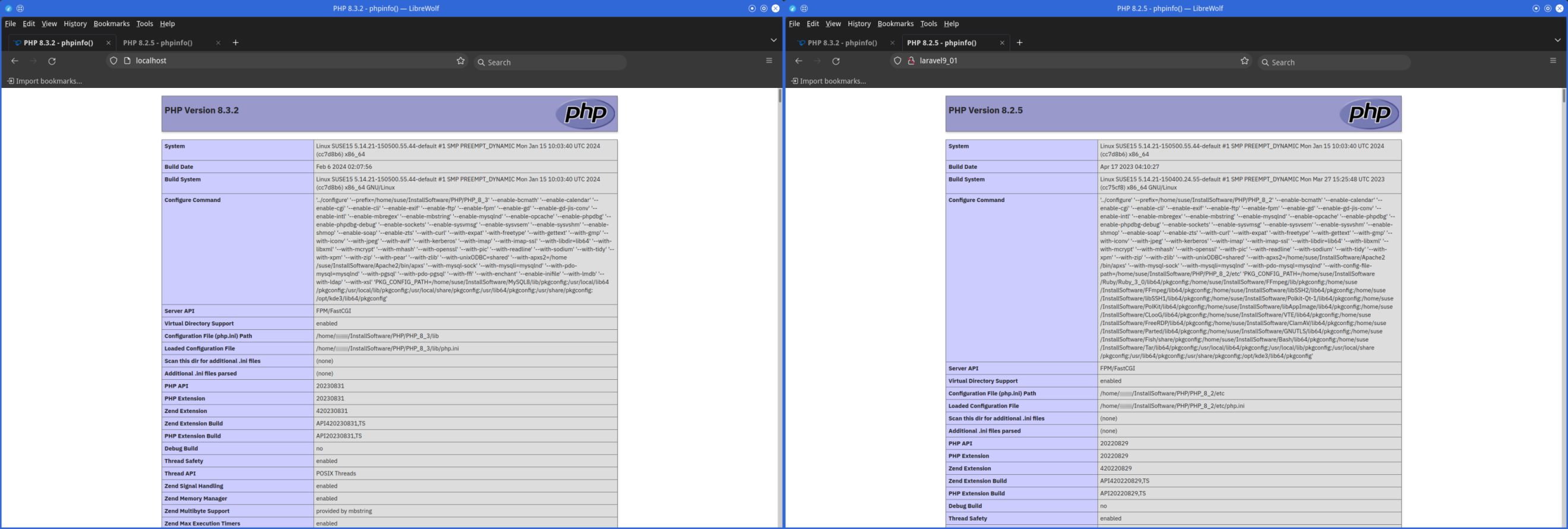
Task: Reload the page in left LibreWolf window
Action: 52,61
